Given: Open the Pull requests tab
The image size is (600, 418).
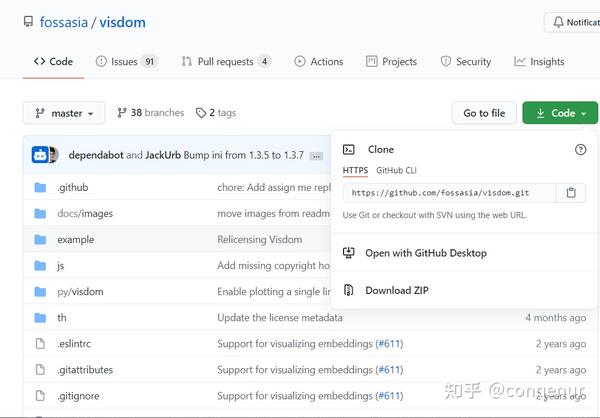Looking at the screenshot, I should pos(226,62).
